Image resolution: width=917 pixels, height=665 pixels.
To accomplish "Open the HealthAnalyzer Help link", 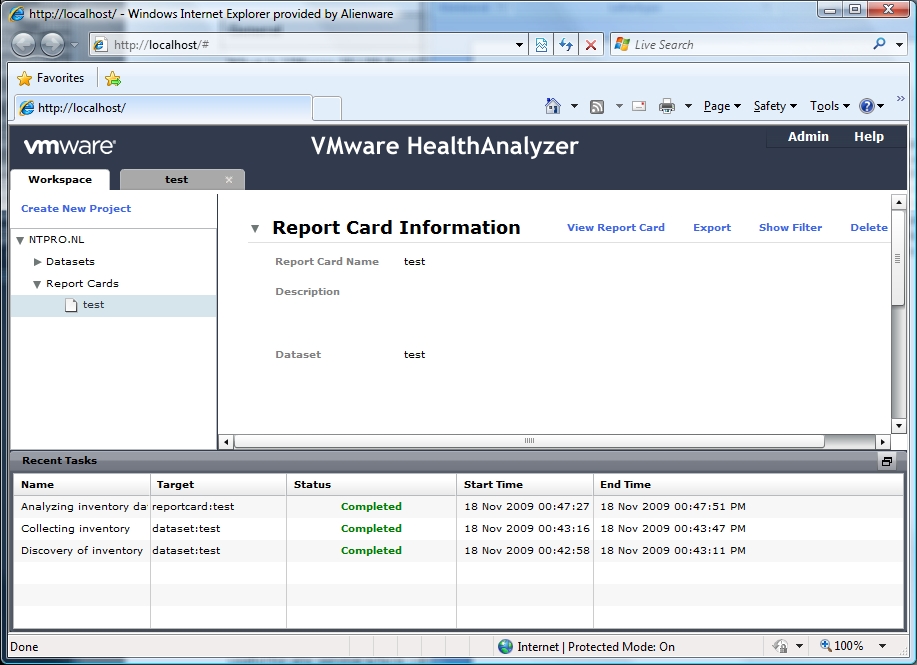I will [x=868, y=136].
